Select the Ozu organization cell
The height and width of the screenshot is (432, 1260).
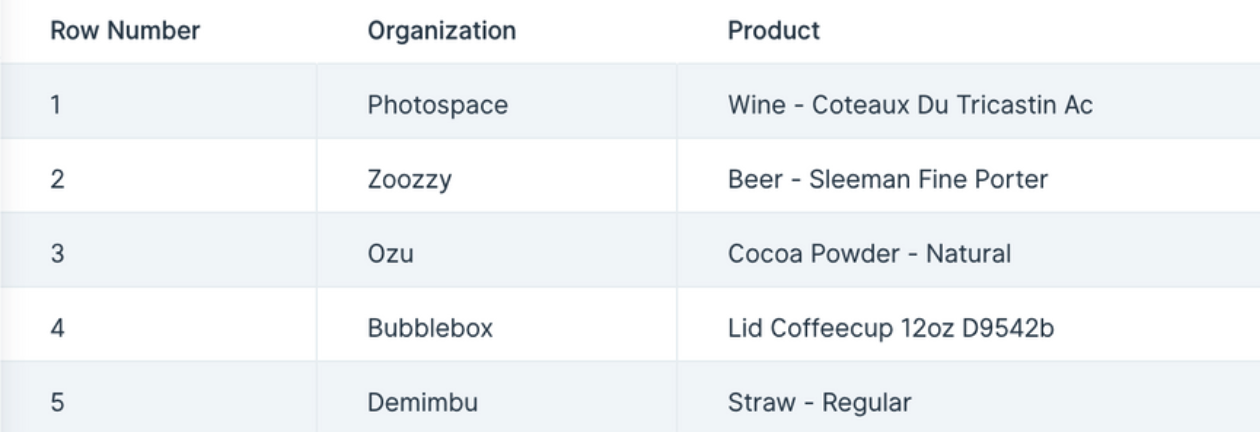click(x=497, y=250)
